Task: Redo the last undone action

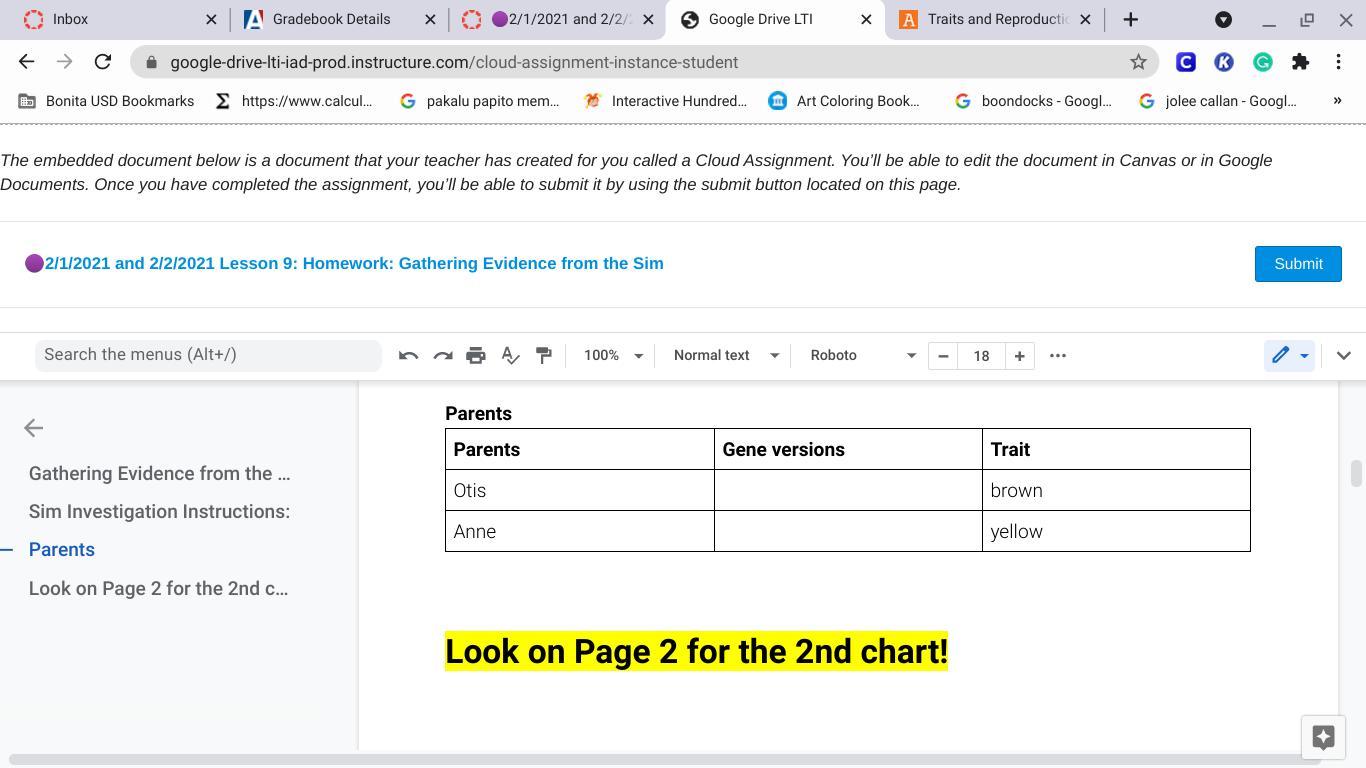Action: coord(442,355)
